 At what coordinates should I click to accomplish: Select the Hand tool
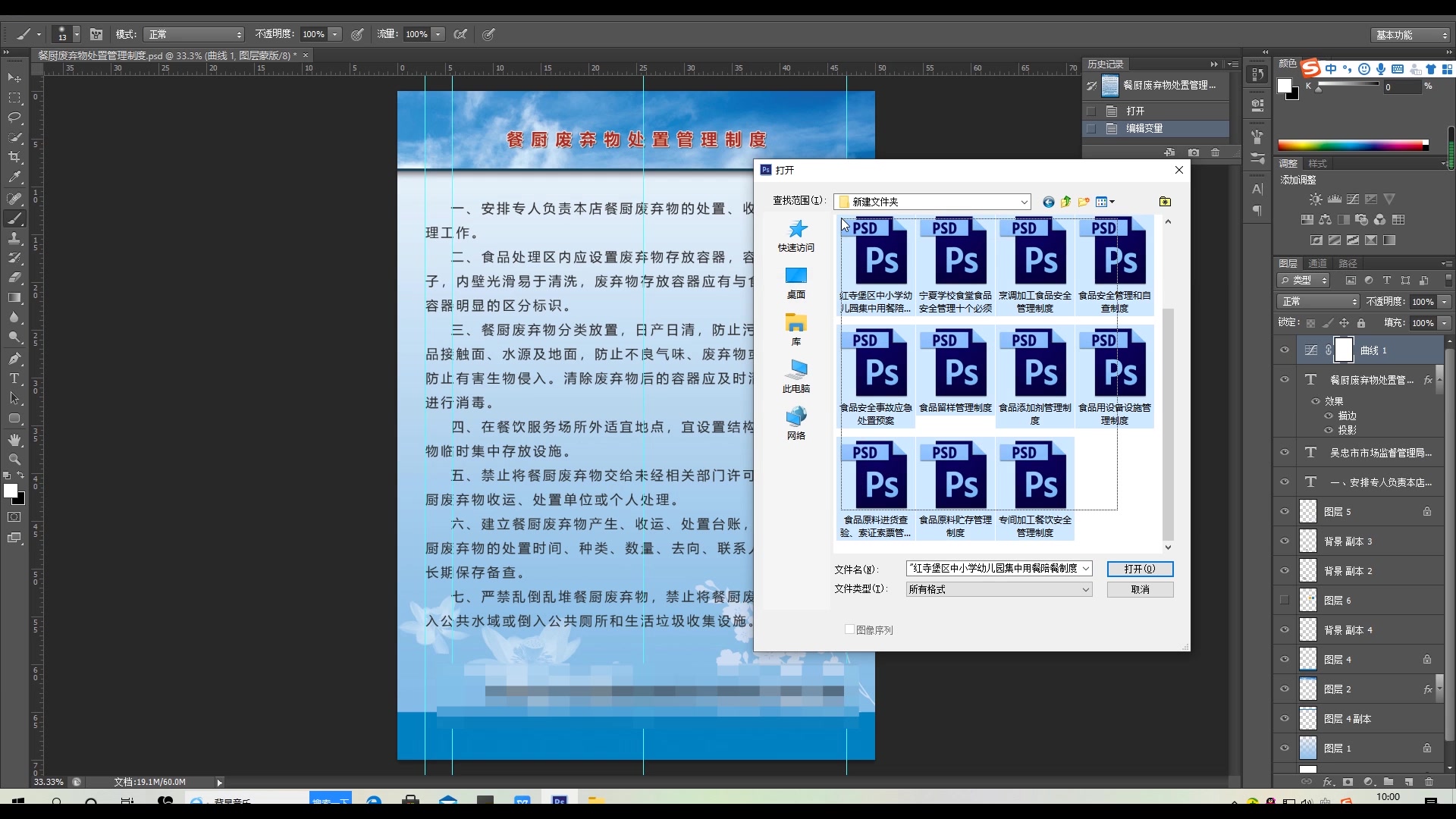pos(14,440)
